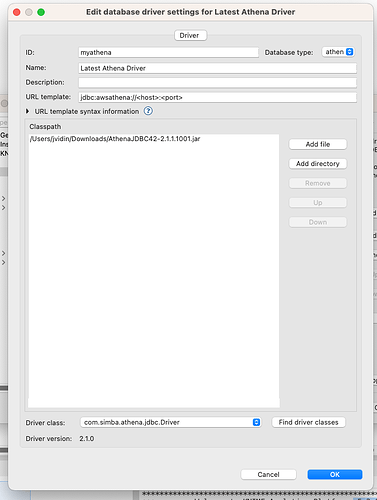Close the dialog with the red button
Screen dimensions: 377x500
pyautogui.click(x=16, y=12)
